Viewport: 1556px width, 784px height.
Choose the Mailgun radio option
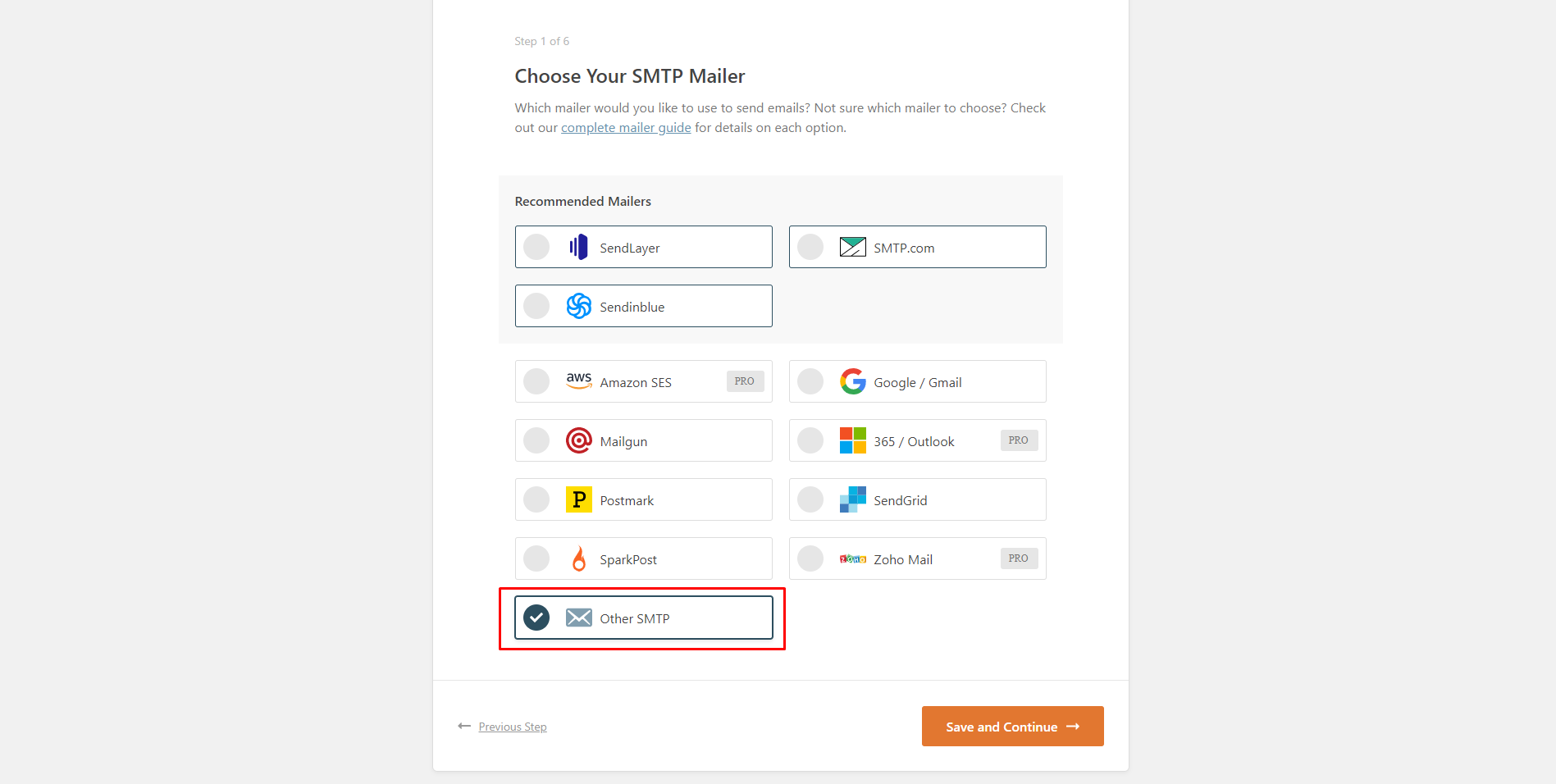536,440
